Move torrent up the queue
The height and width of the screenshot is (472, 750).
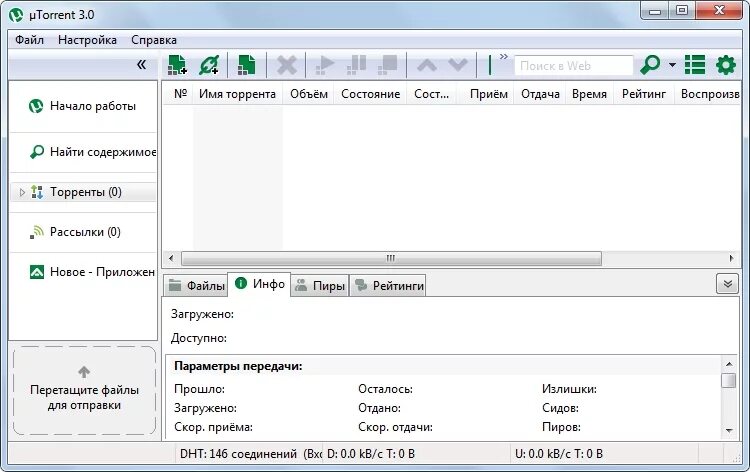click(427, 65)
